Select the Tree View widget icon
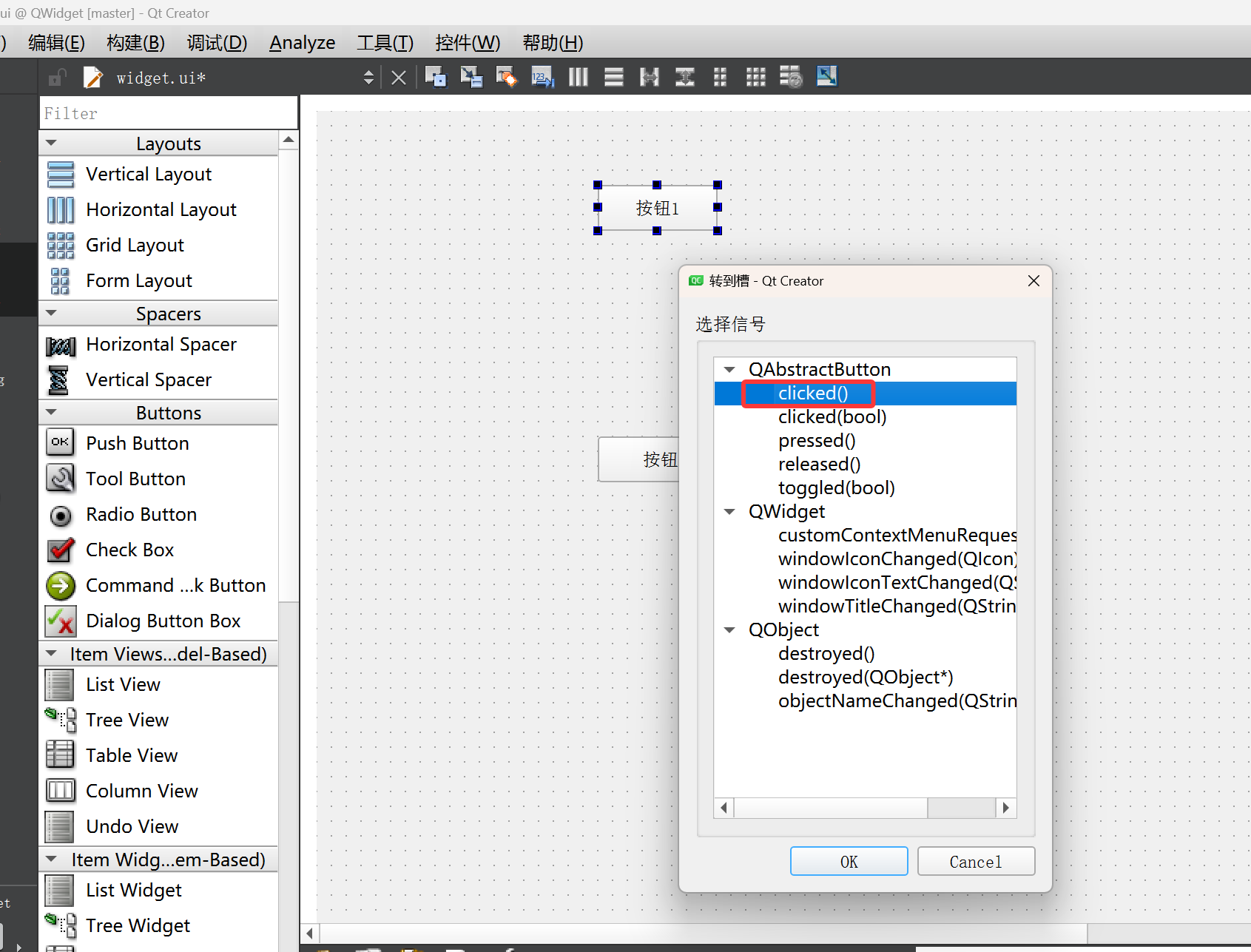Screen dimensions: 1251x952 pyautogui.click(x=61, y=720)
